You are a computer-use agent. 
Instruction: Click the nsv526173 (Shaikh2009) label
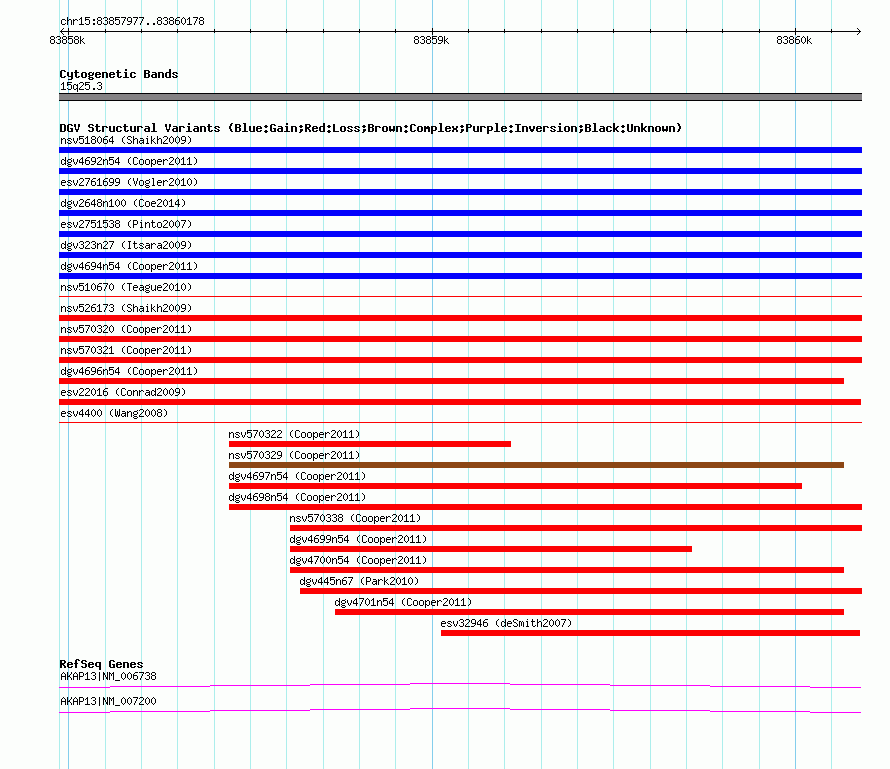coord(126,308)
